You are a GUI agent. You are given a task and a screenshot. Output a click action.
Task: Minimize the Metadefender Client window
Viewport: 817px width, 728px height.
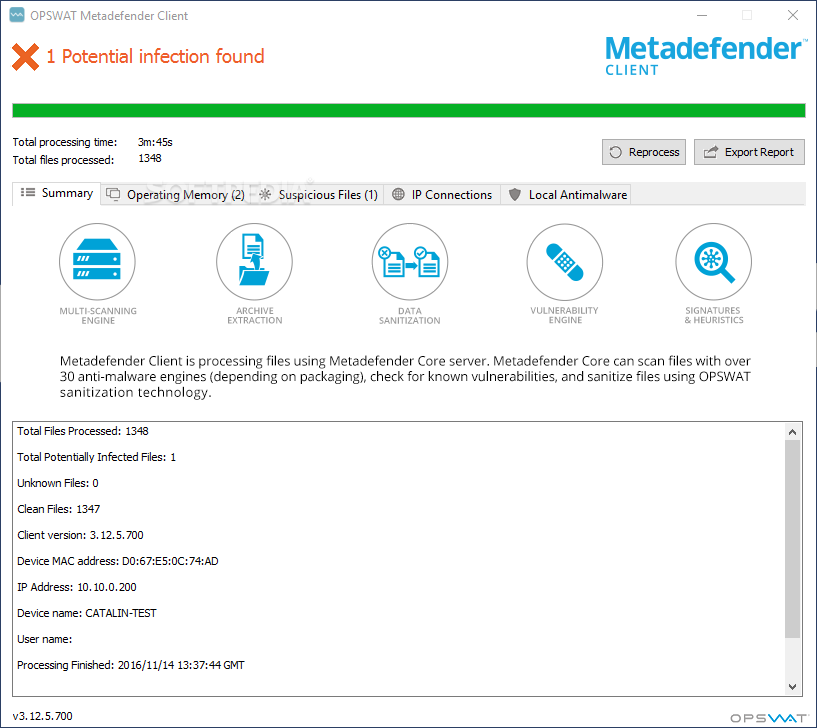coord(702,16)
